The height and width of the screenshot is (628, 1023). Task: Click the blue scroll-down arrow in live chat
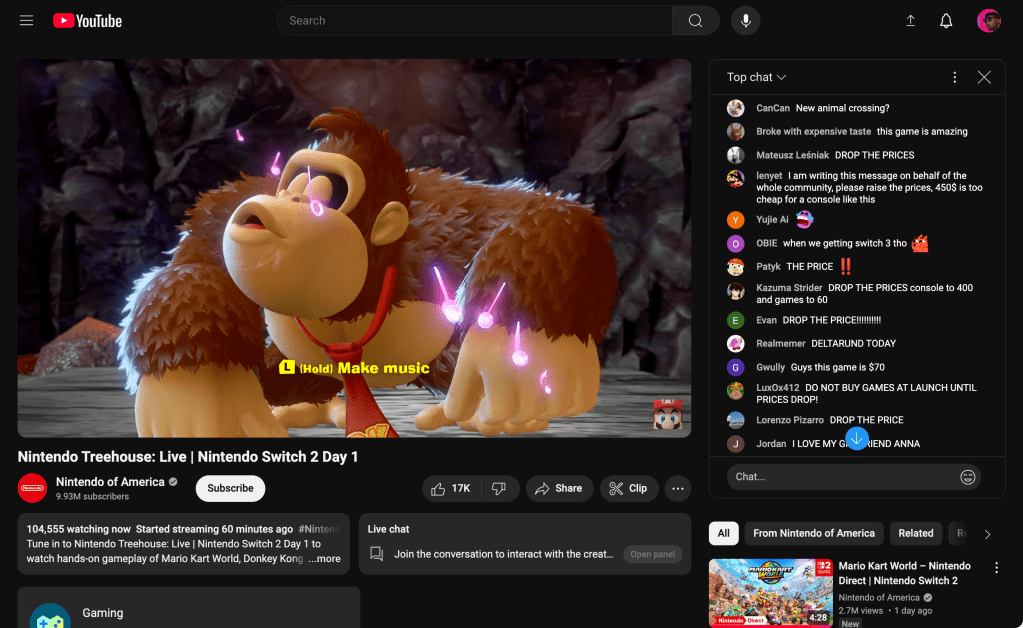tap(856, 438)
